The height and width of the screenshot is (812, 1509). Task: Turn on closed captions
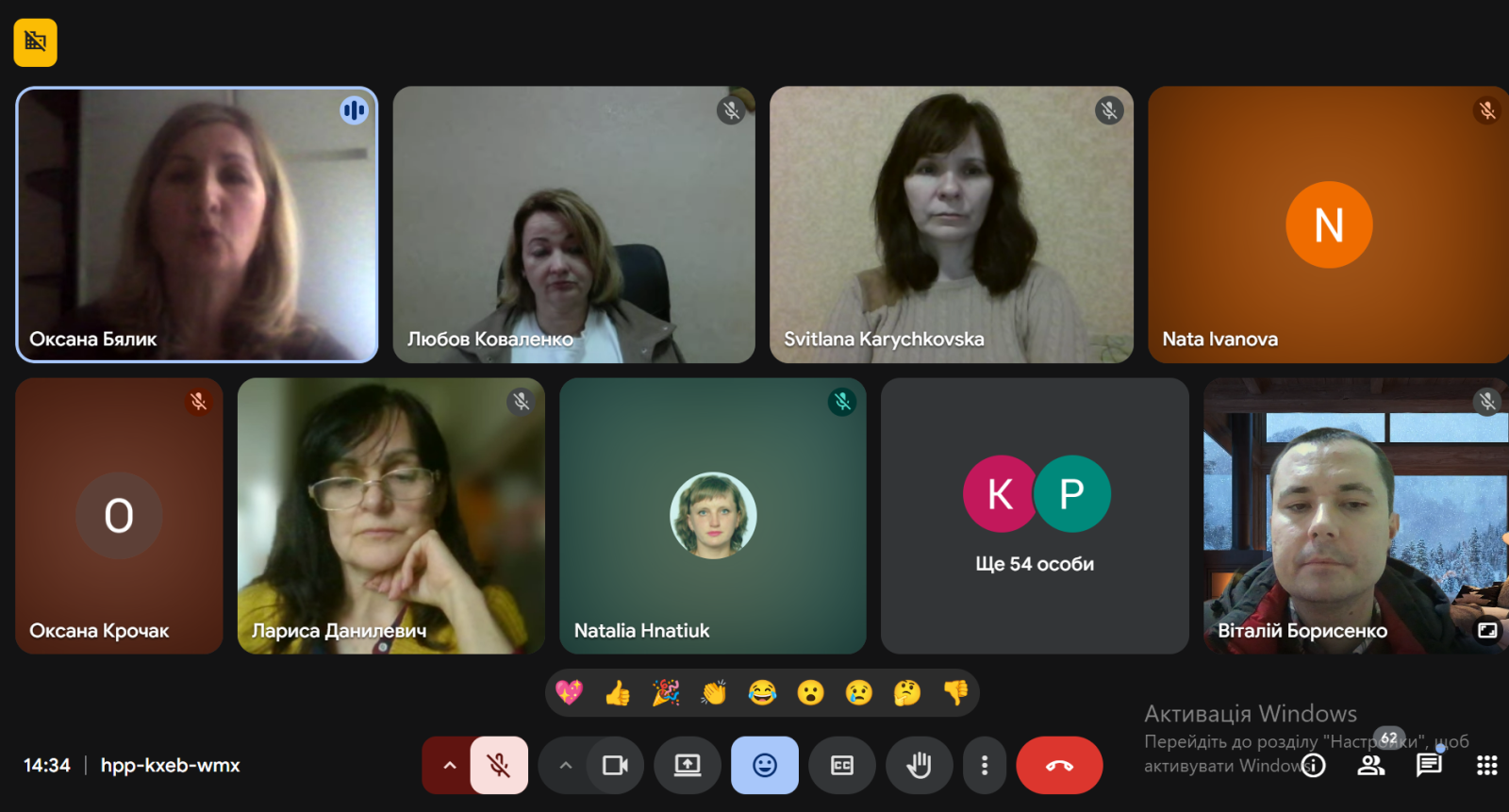842,765
